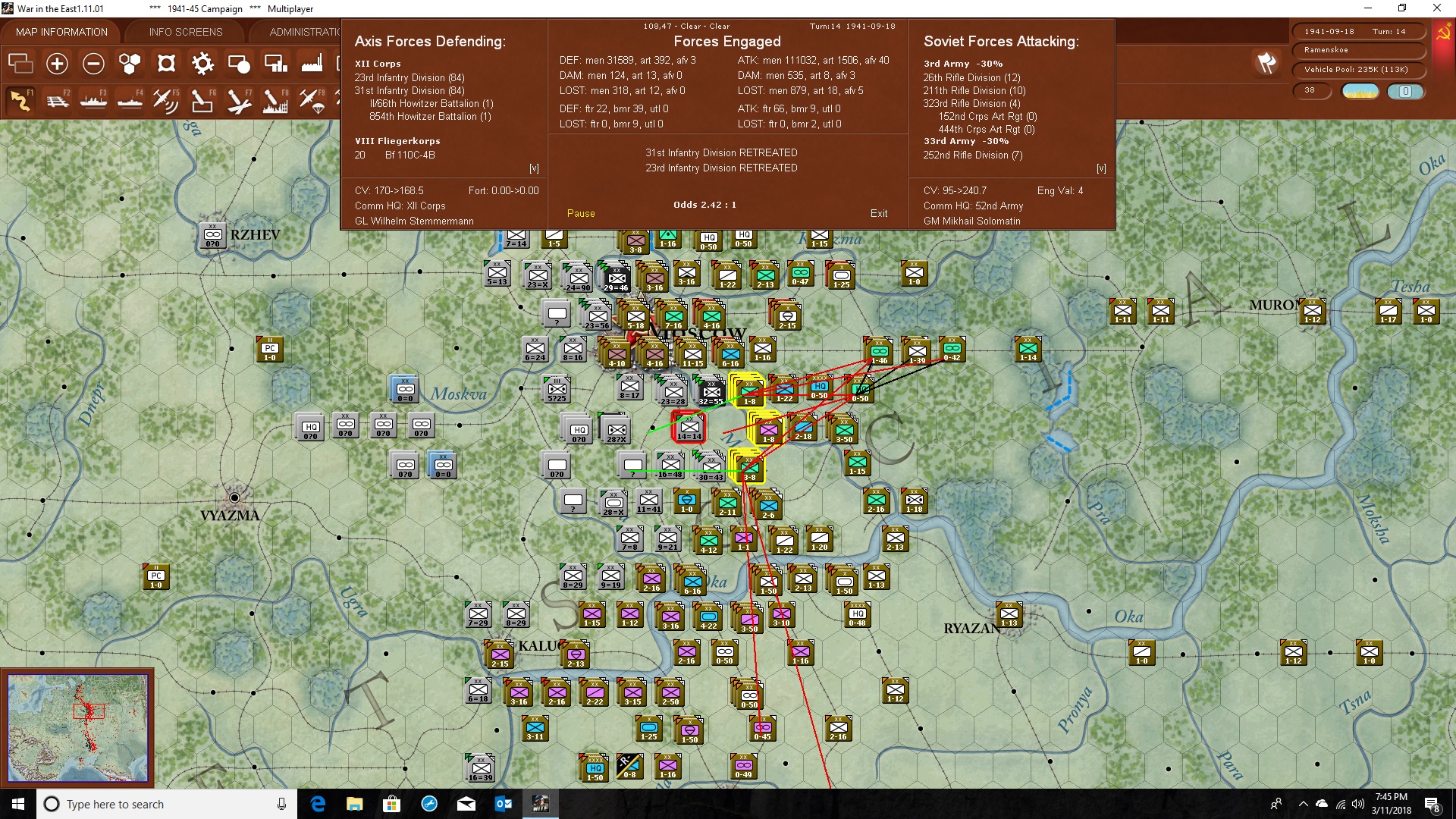Select F9 air transport mode icon
Viewport: 1456px width, 819px height.
point(312,100)
